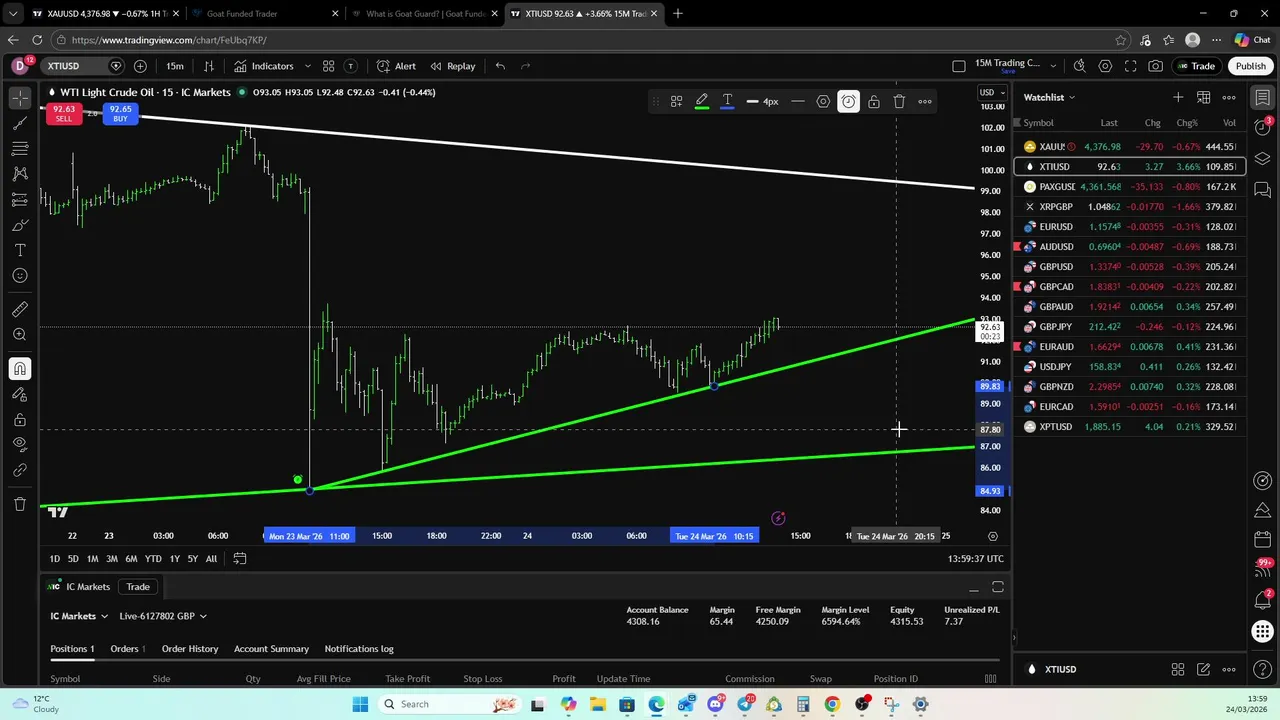
Task: Set the YTD date range
Action: click(152, 559)
